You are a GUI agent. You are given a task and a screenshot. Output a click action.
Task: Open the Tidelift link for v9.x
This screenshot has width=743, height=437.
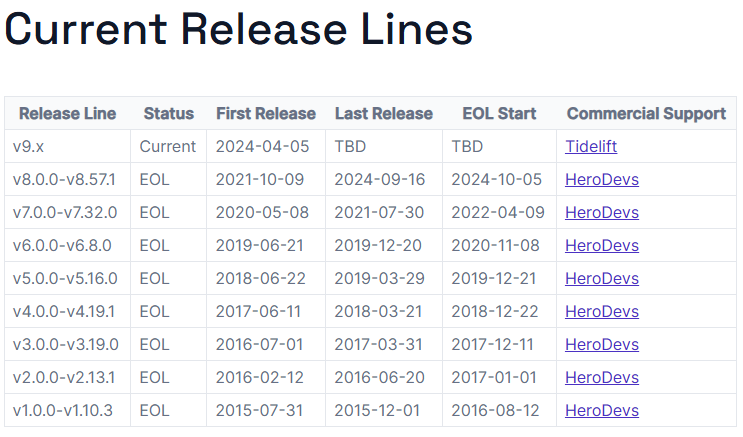click(x=590, y=147)
